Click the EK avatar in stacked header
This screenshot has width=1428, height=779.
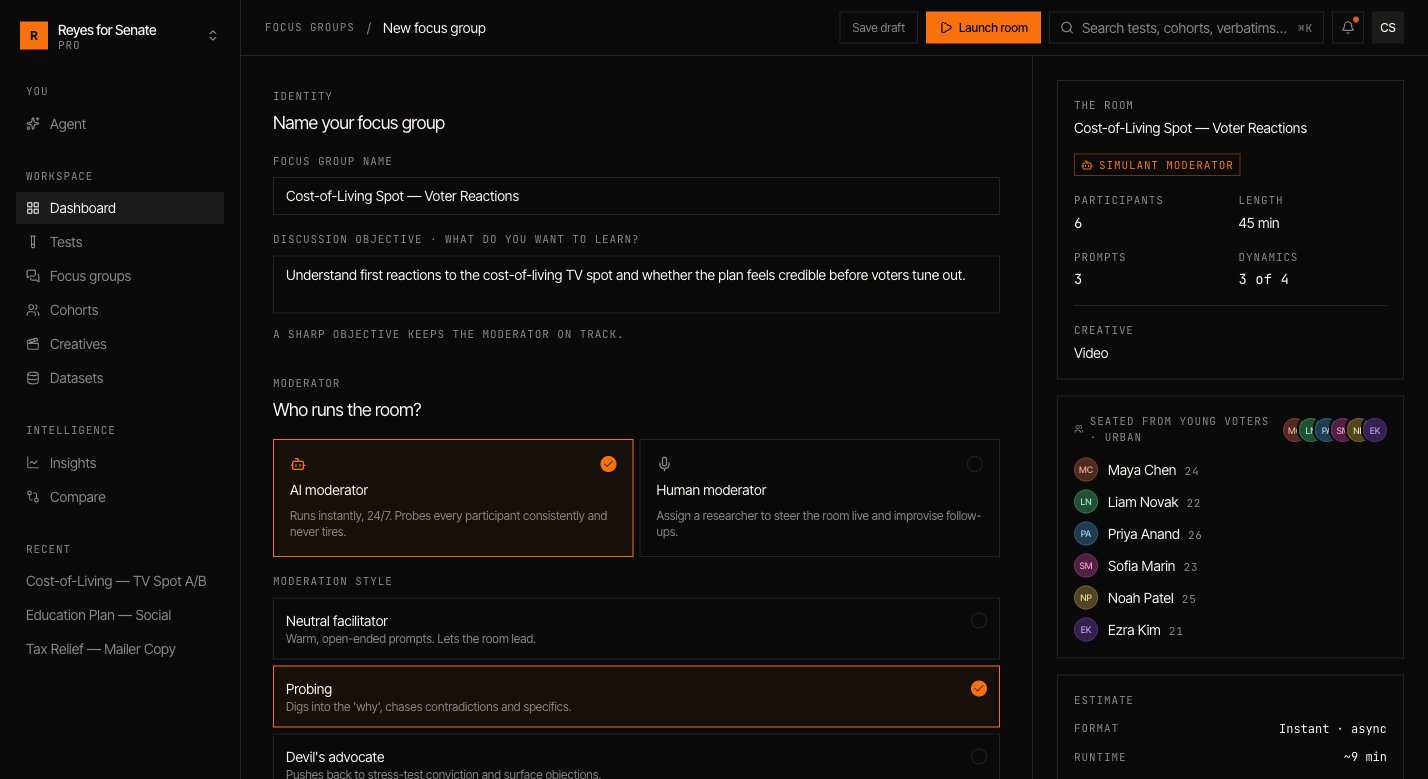click(1375, 430)
